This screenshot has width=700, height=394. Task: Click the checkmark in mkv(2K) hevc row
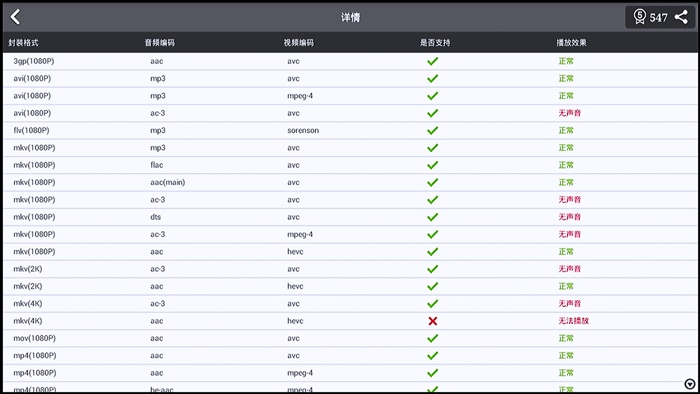[x=433, y=286]
